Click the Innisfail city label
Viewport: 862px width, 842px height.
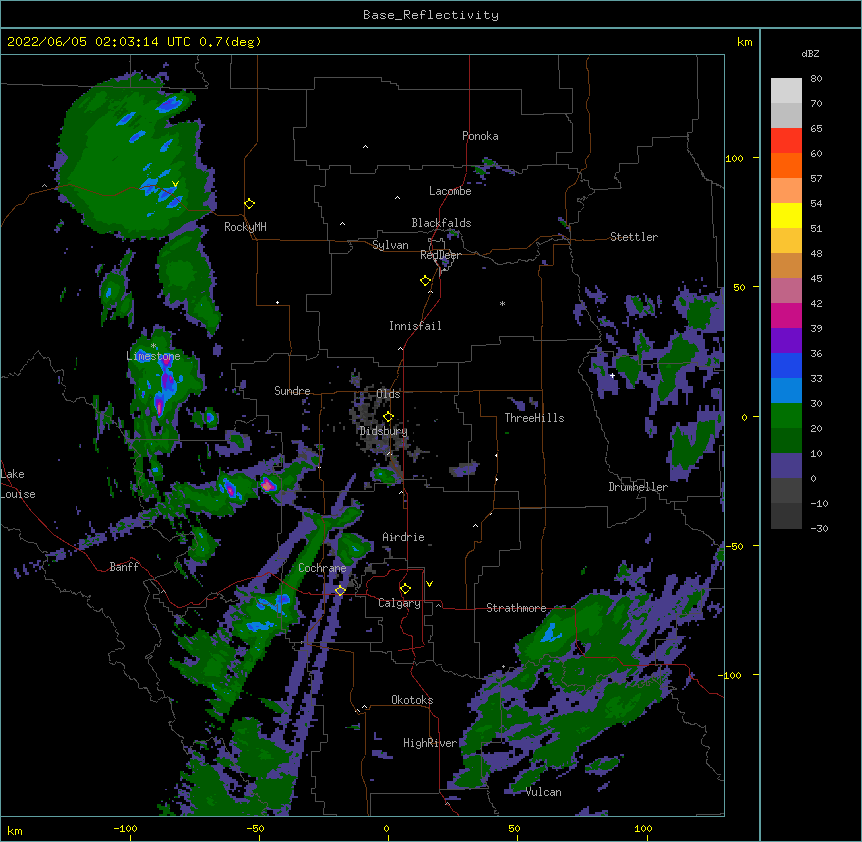pos(415,326)
